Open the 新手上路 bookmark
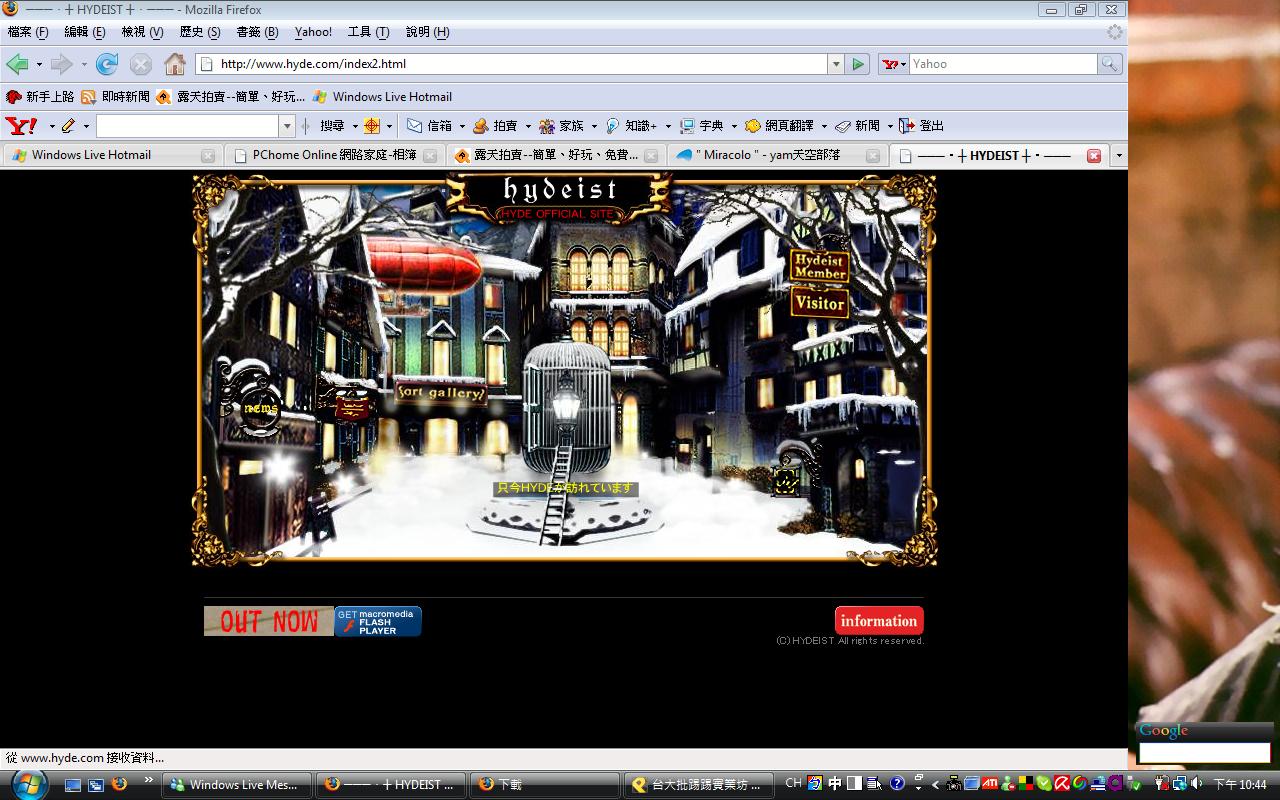Screen dimensions: 1280x800 tap(40, 97)
